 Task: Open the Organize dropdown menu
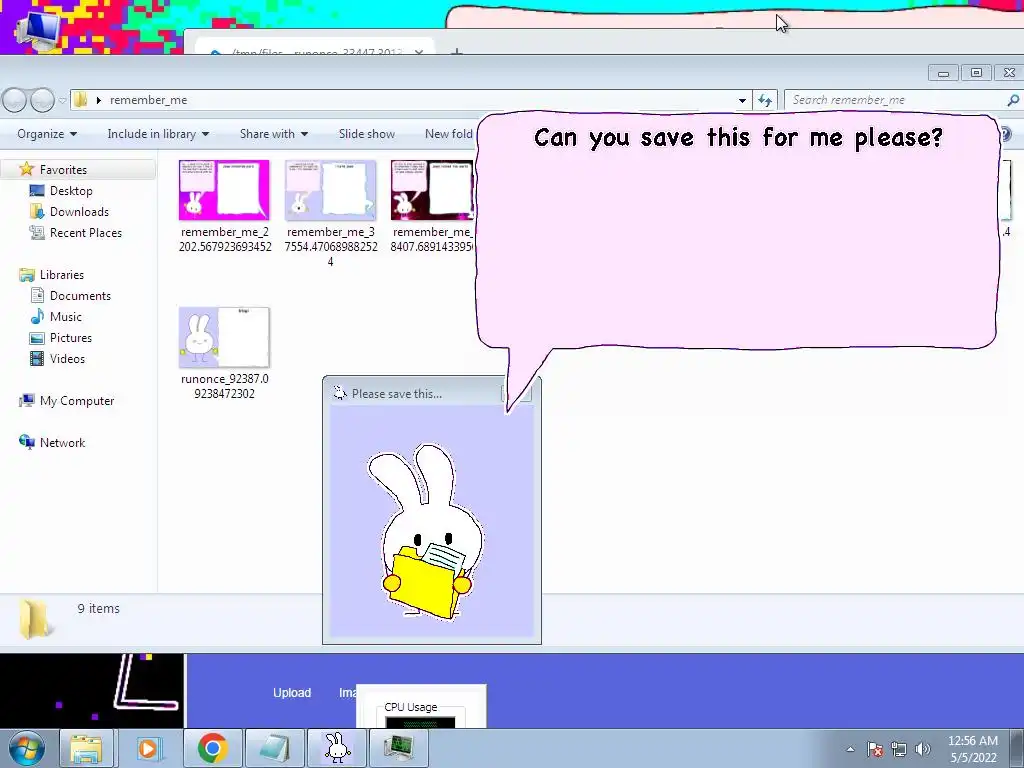(x=47, y=134)
